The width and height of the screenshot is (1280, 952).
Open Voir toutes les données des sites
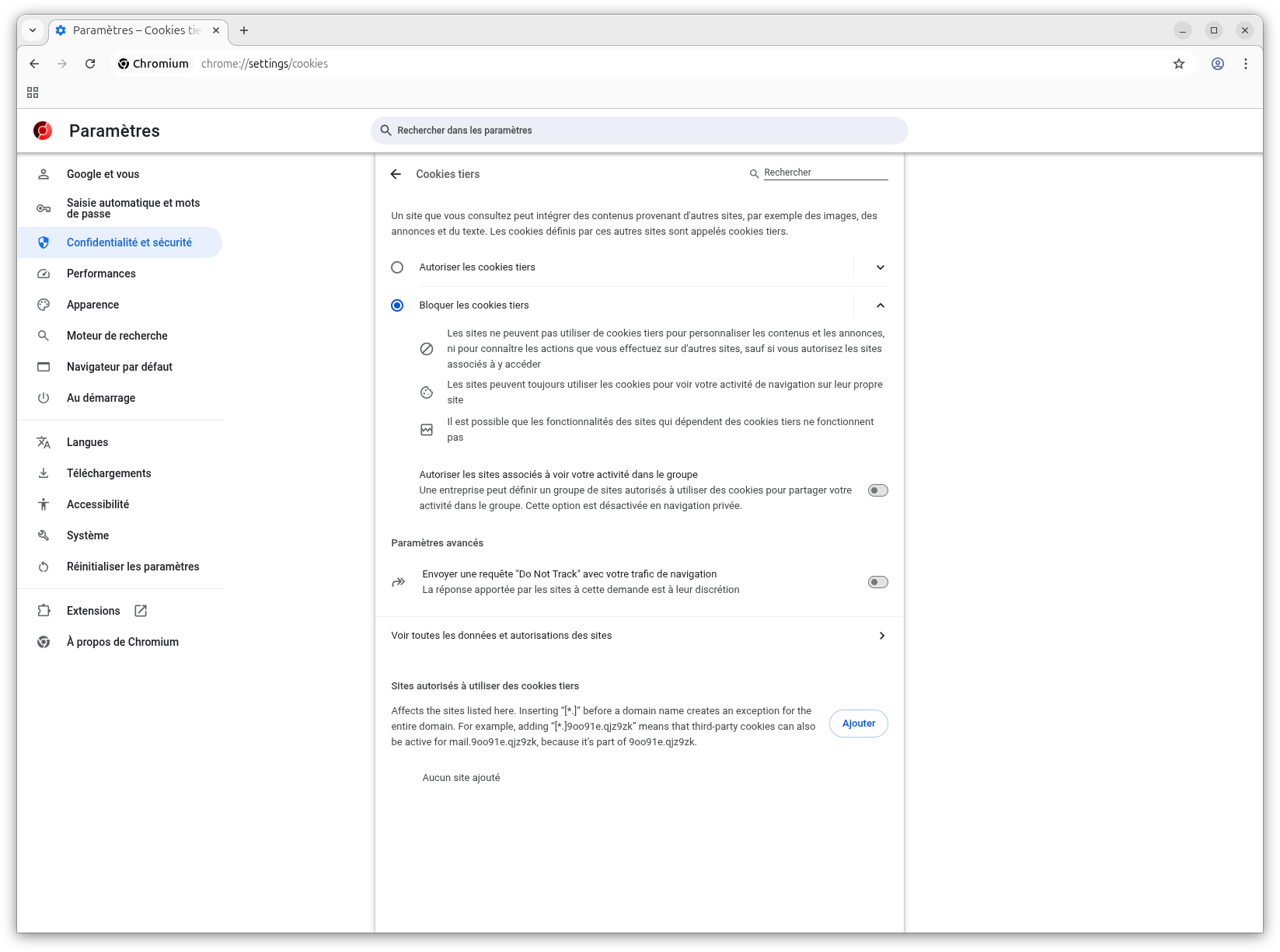tap(639, 636)
